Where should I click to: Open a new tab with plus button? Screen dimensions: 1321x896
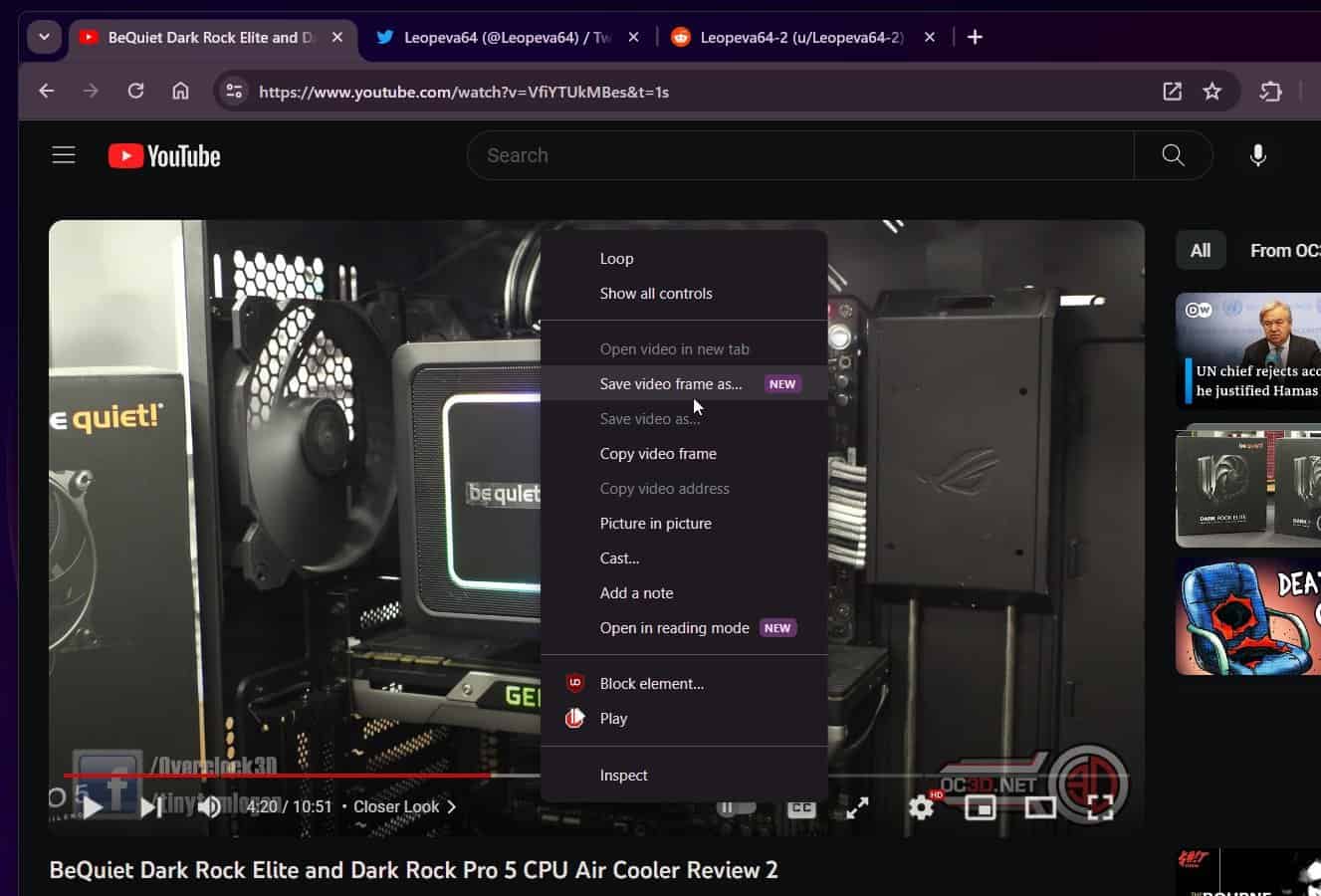(976, 37)
